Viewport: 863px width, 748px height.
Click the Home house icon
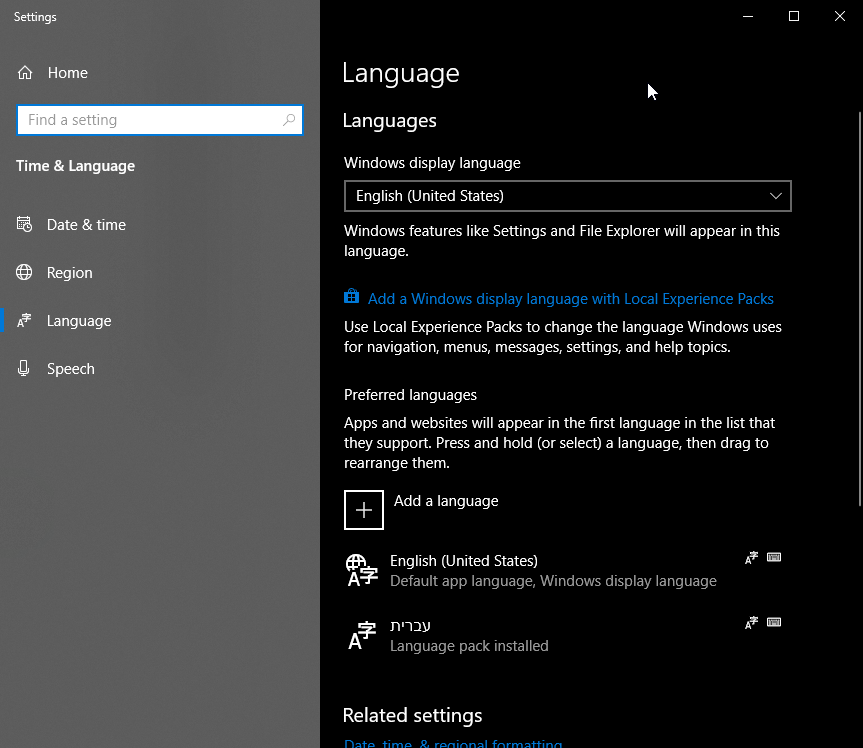point(25,73)
